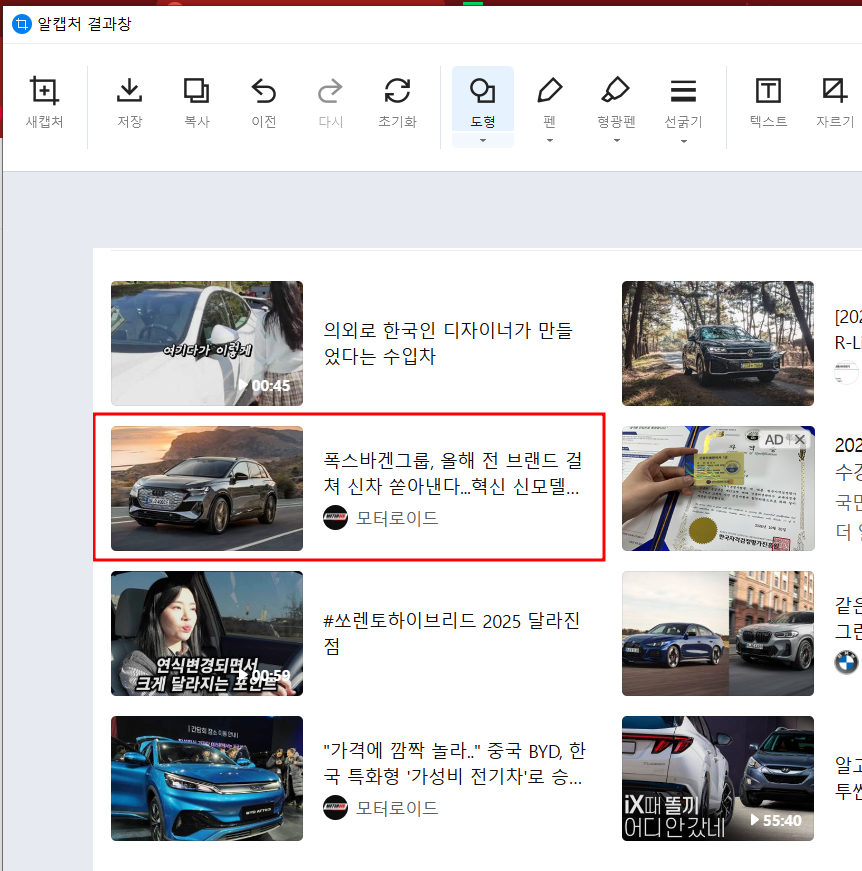Screen dimensions: 862x871
Task: Open the iX때 똘끼 video thumbnail 55:40
Action: (718, 778)
